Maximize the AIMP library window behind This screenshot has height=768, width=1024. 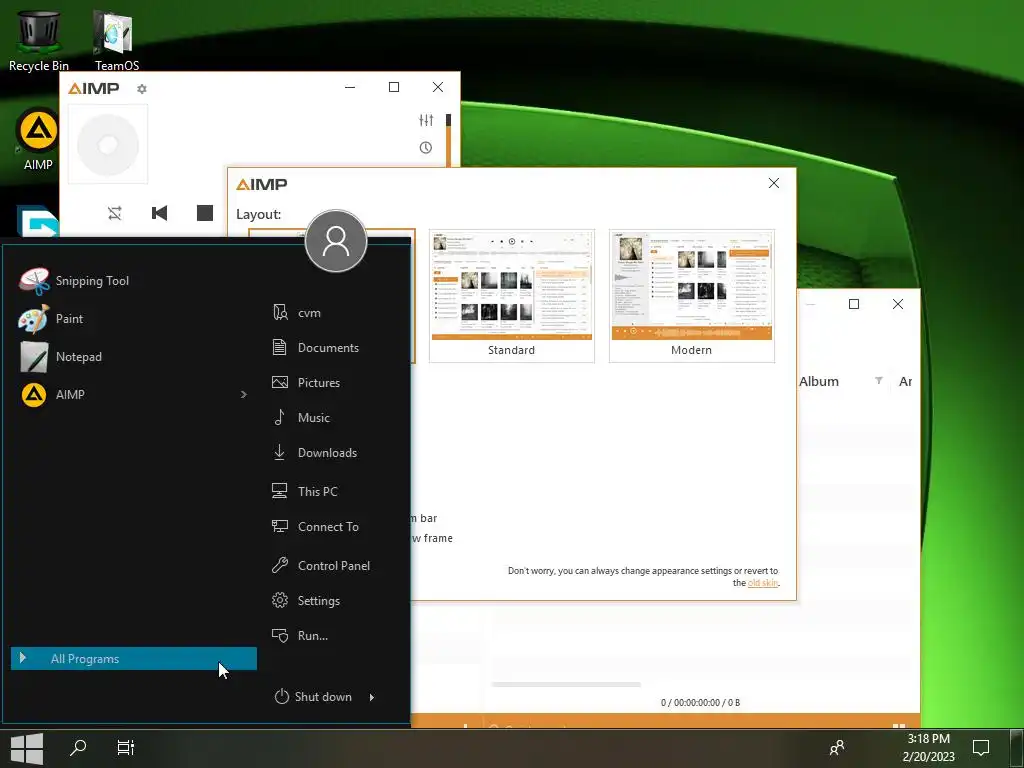(x=854, y=304)
